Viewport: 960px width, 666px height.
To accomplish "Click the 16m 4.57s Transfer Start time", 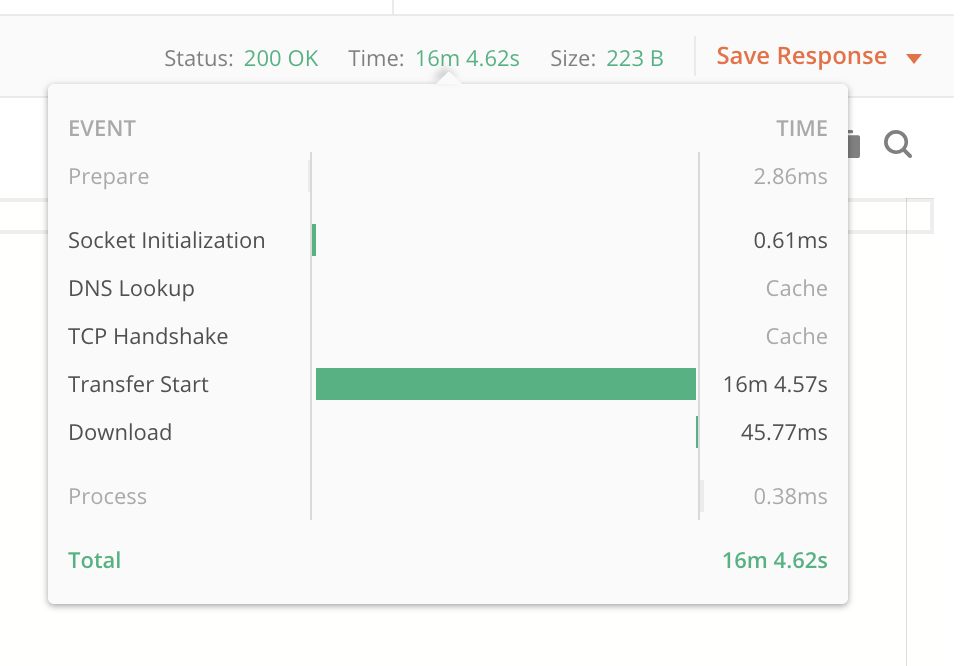I will (775, 384).
